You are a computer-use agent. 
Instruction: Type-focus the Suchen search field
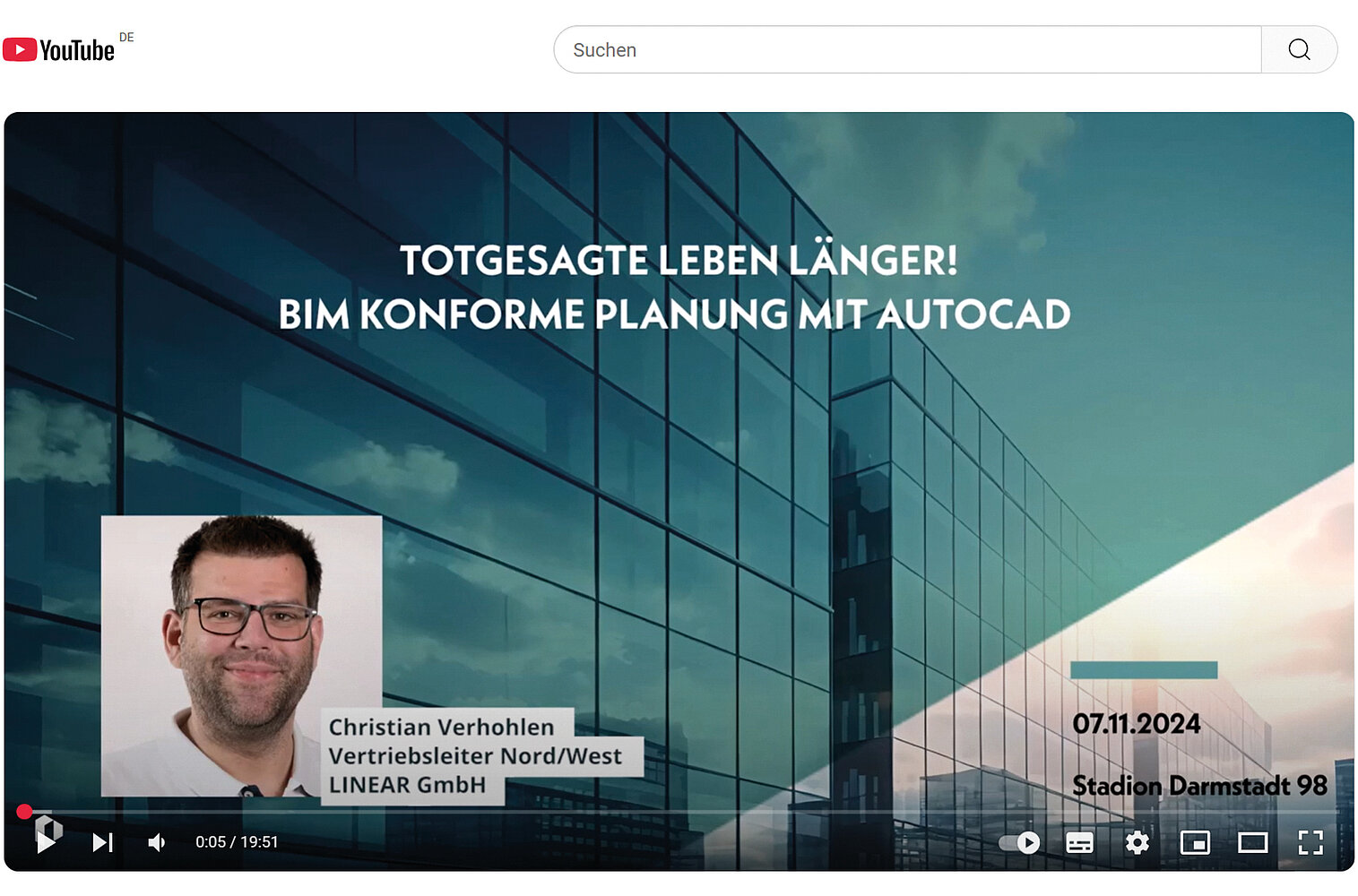coord(905,50)
